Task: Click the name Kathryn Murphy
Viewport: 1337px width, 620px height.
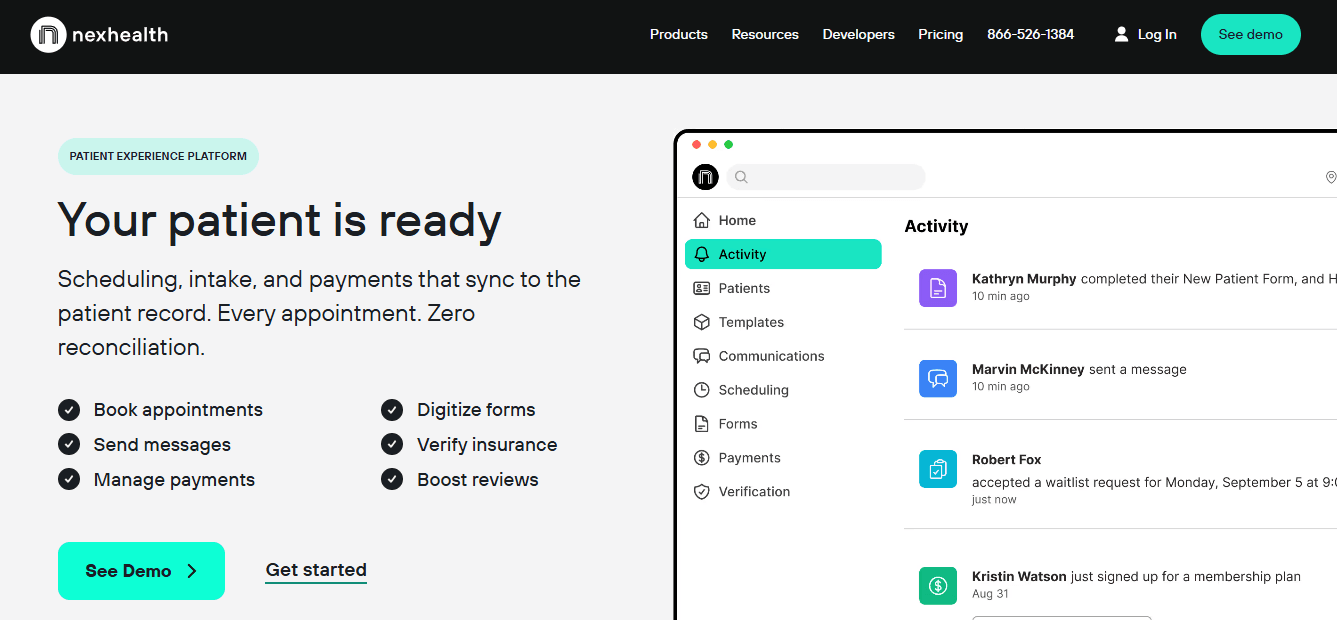Action: click(x=1024, y=279)
